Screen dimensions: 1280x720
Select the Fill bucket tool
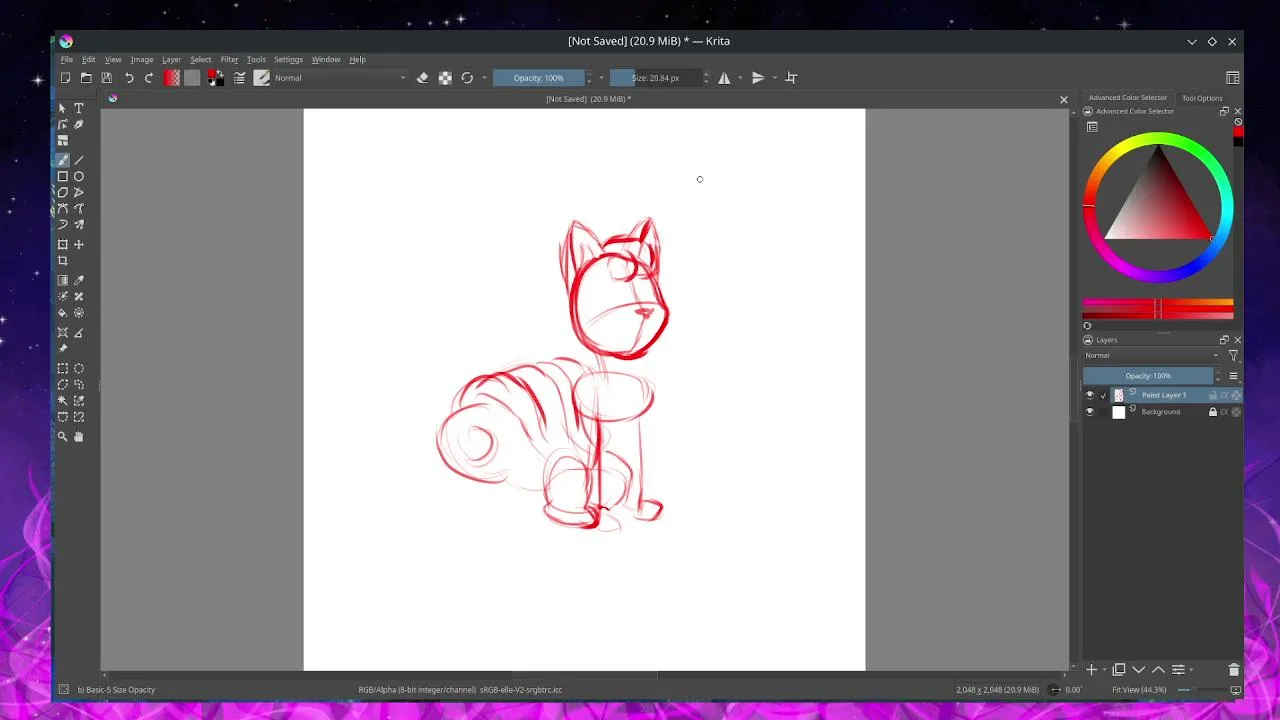coord(63,312)
